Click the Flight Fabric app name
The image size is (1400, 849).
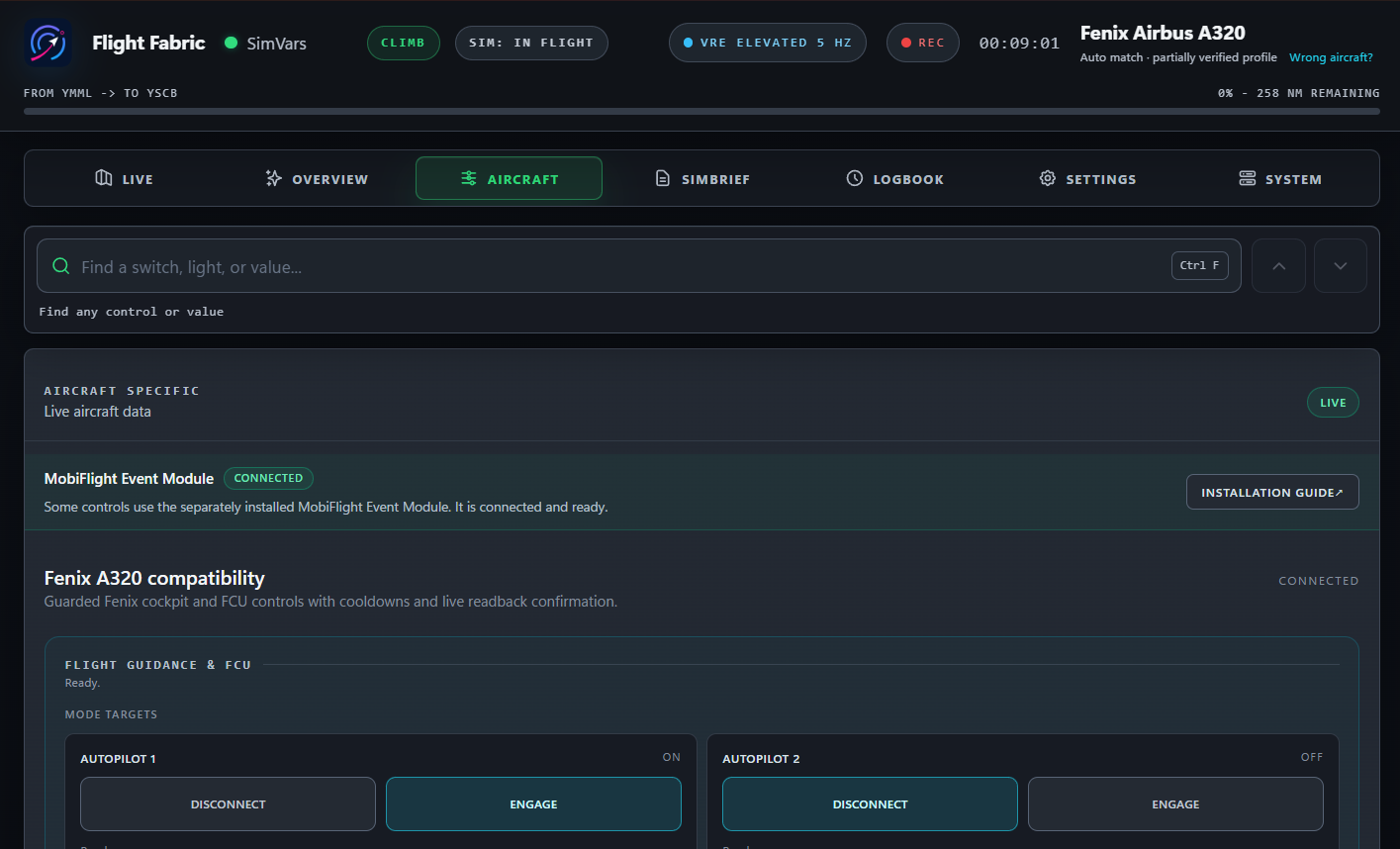click(148, 43)
